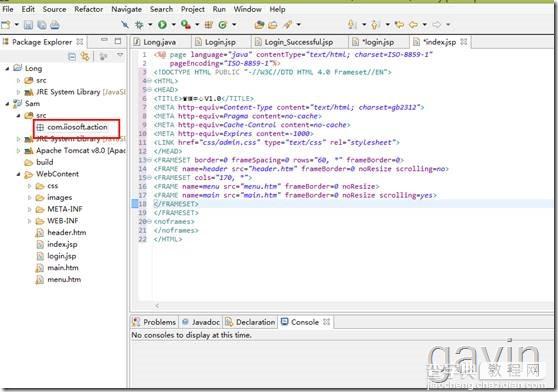Click the Search pen toolbar icon
The image size is (558, 392).
(x=288, y=25)
